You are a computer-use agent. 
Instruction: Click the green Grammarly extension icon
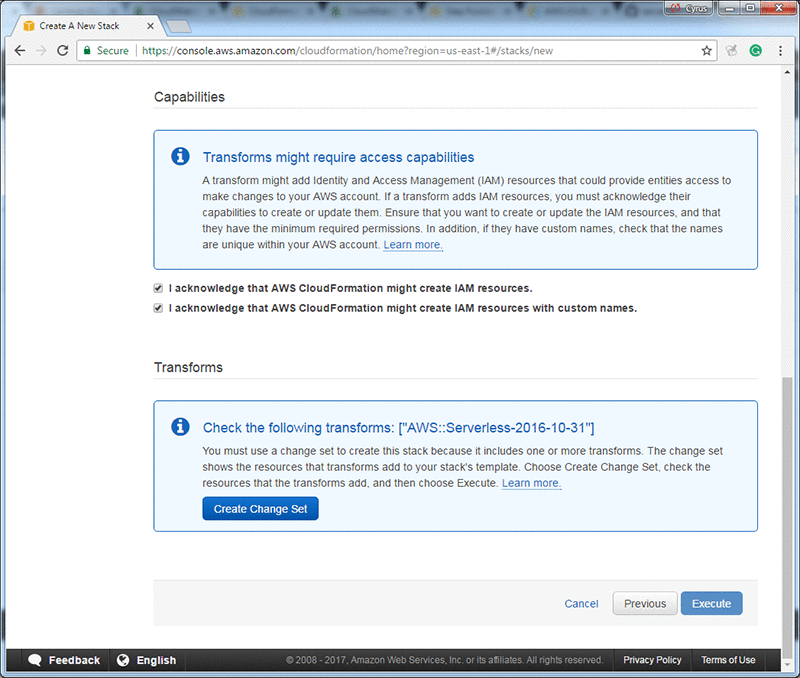click(756, 51)
